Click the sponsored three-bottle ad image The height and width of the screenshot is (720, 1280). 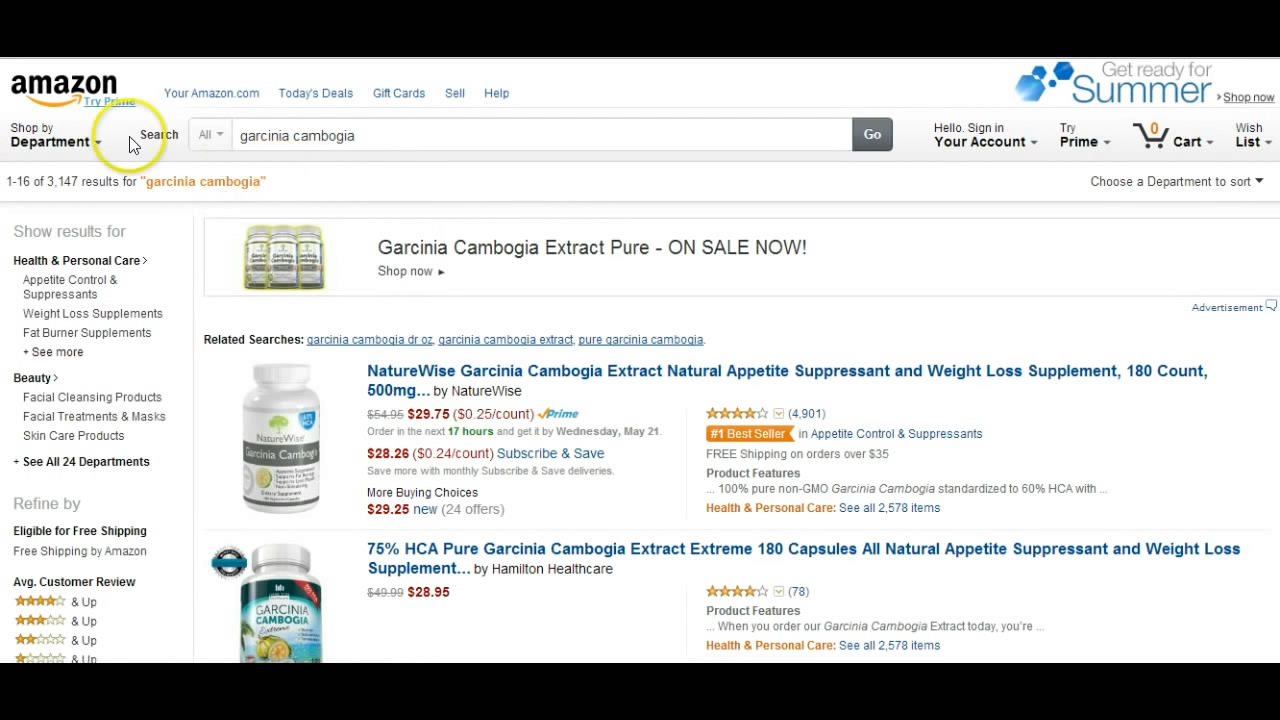[284, 257]
